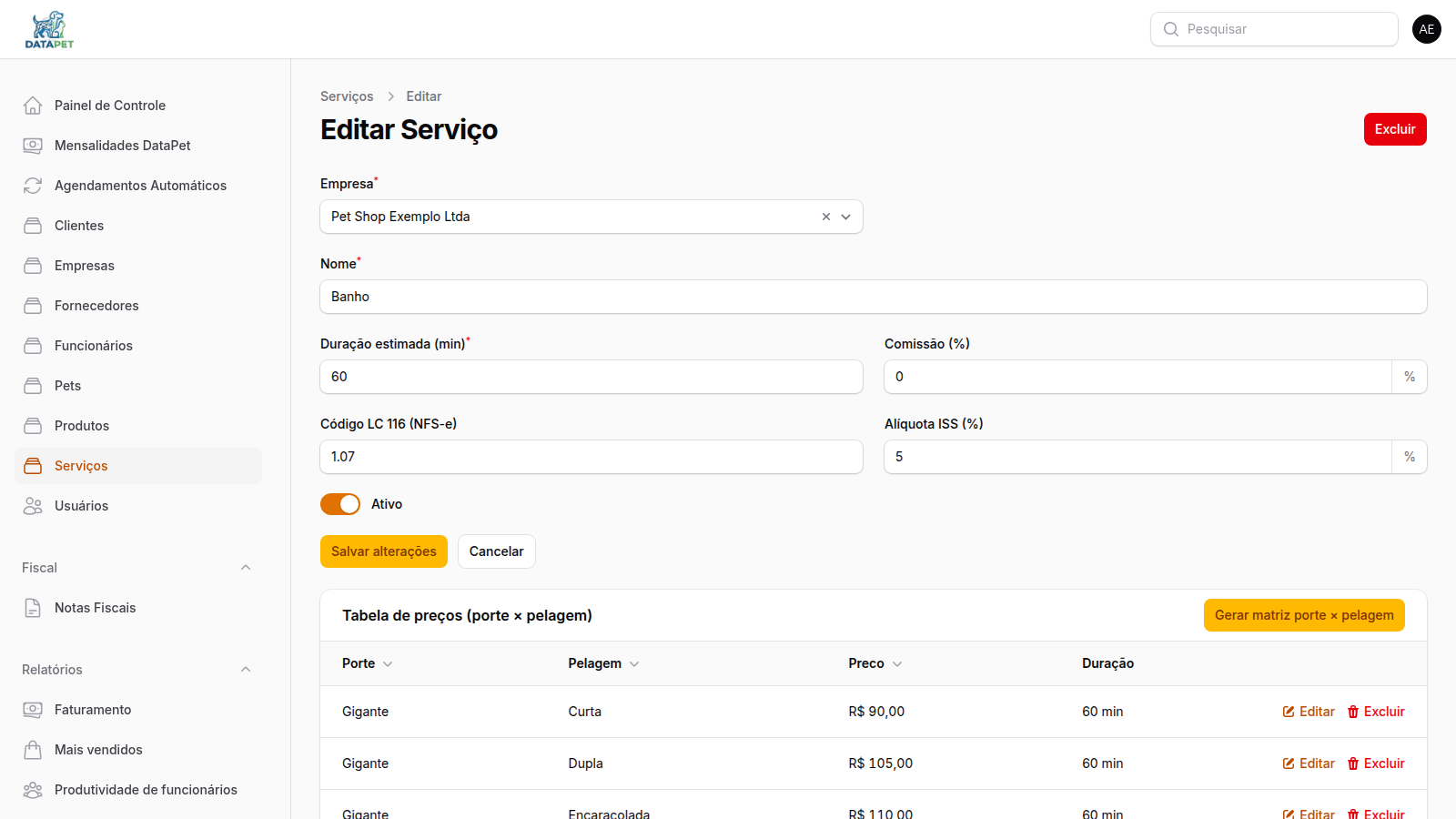Click the Cancelar button

497,551
